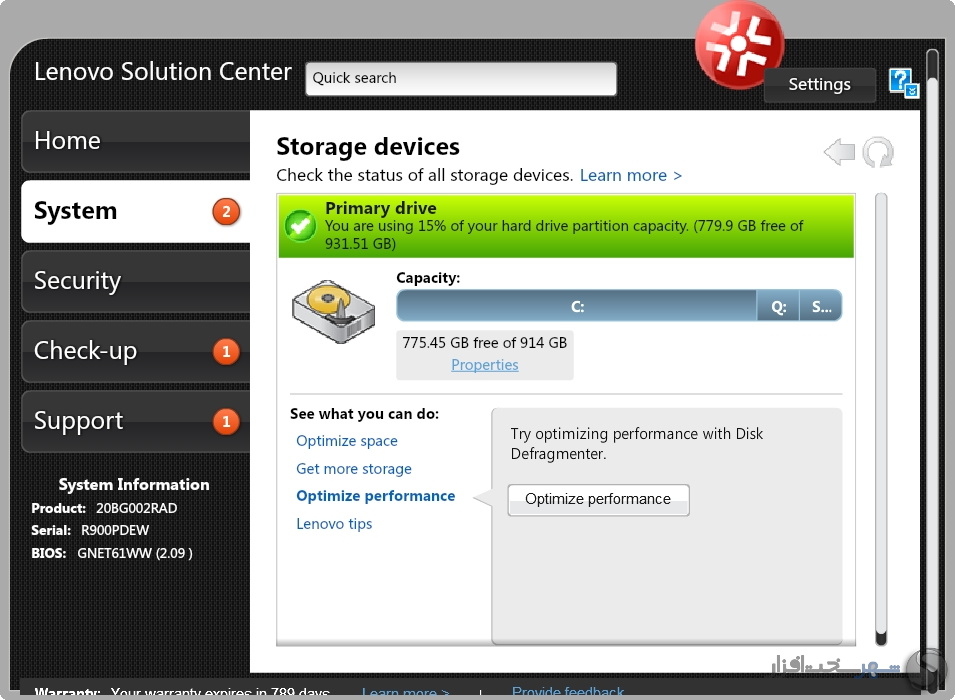The width and height of the screenshot is (955, 700).
Task: Go back using the left arrow icon
Action: click(840, 152)
